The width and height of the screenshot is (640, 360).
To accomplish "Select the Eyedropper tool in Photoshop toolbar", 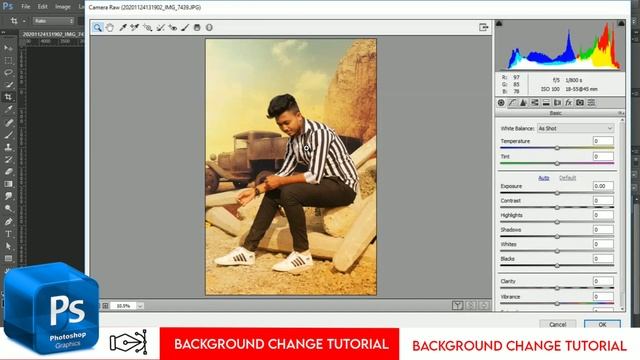I will (x=8, y=109).
